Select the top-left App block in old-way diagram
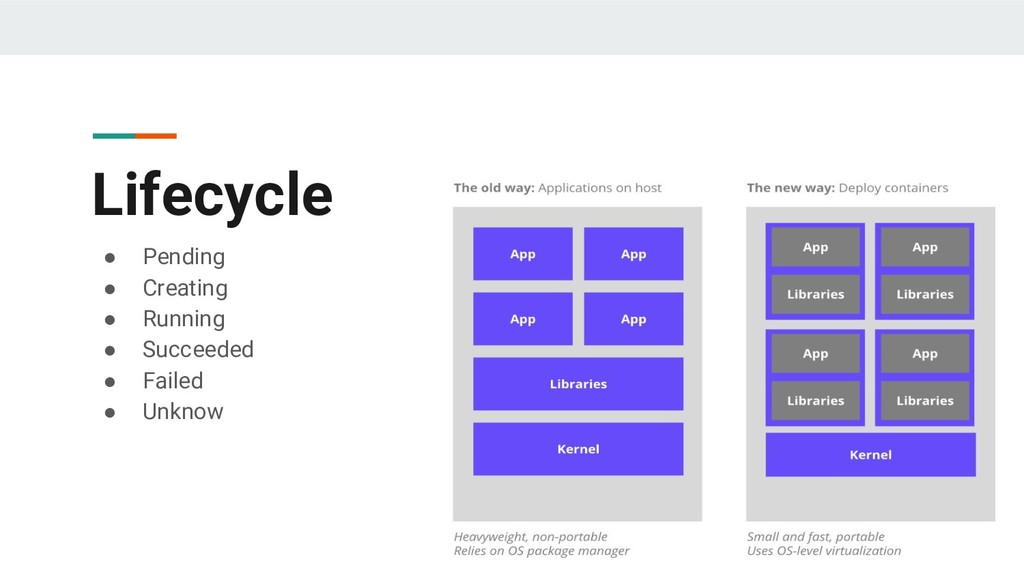The image size is (1024, 576). click(523, 254)
